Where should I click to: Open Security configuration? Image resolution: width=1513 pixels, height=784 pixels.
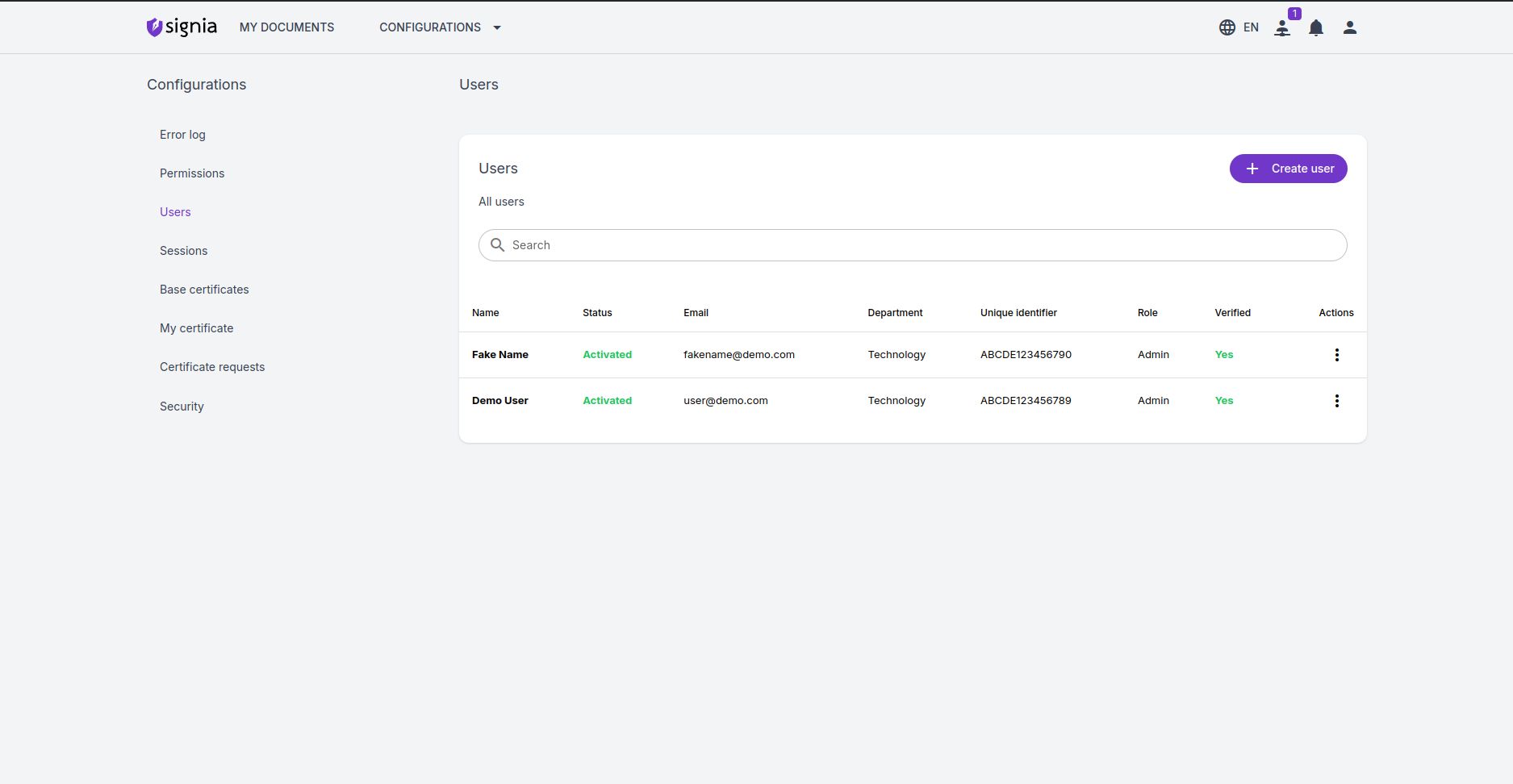[x=182, y=407]
